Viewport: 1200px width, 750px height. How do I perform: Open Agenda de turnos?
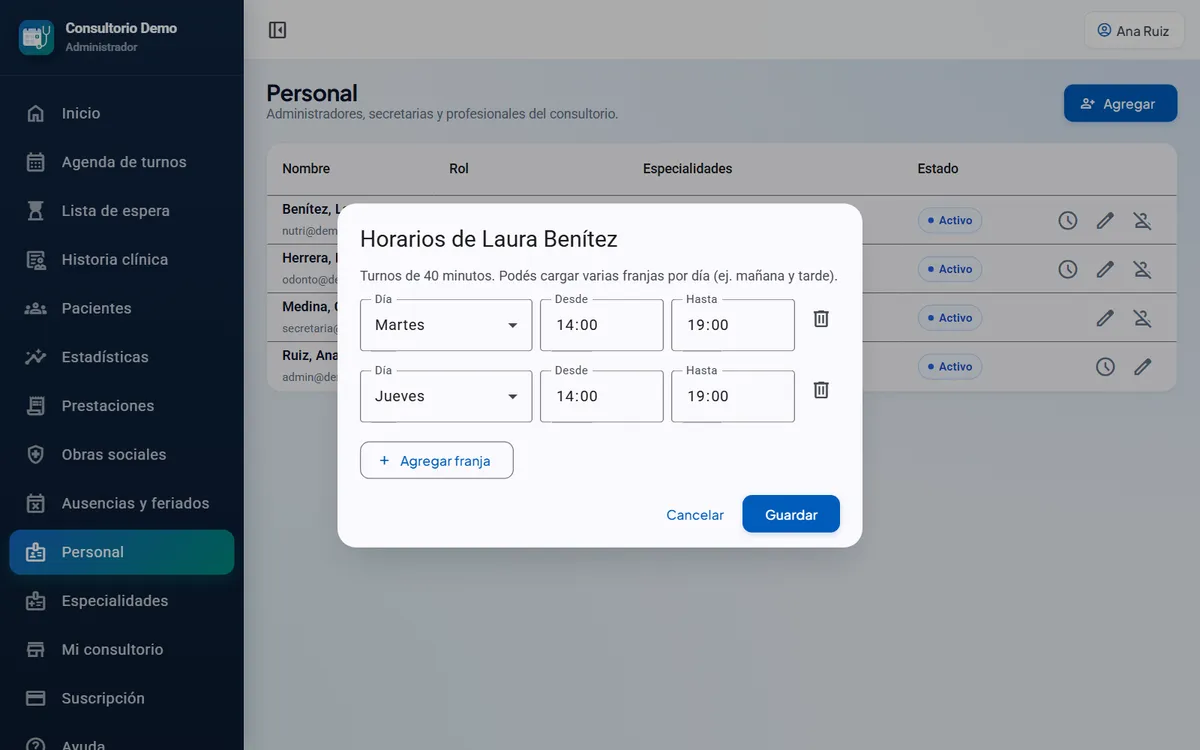[122, 162]
